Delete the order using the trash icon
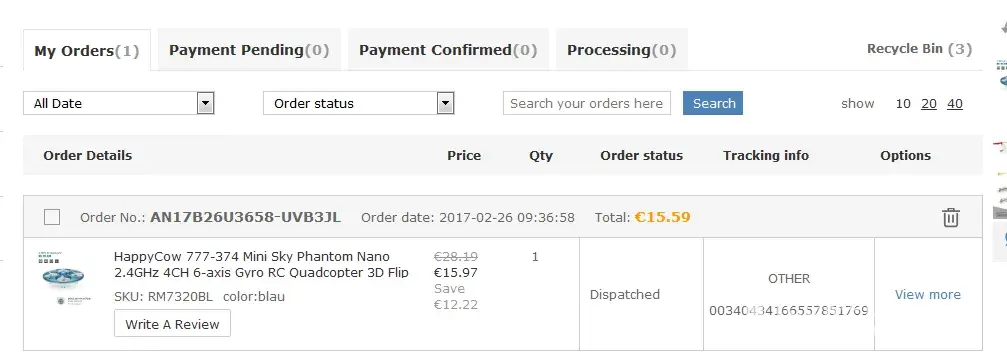This screenshot has height=362, width=1007. [x=950, y=218]
